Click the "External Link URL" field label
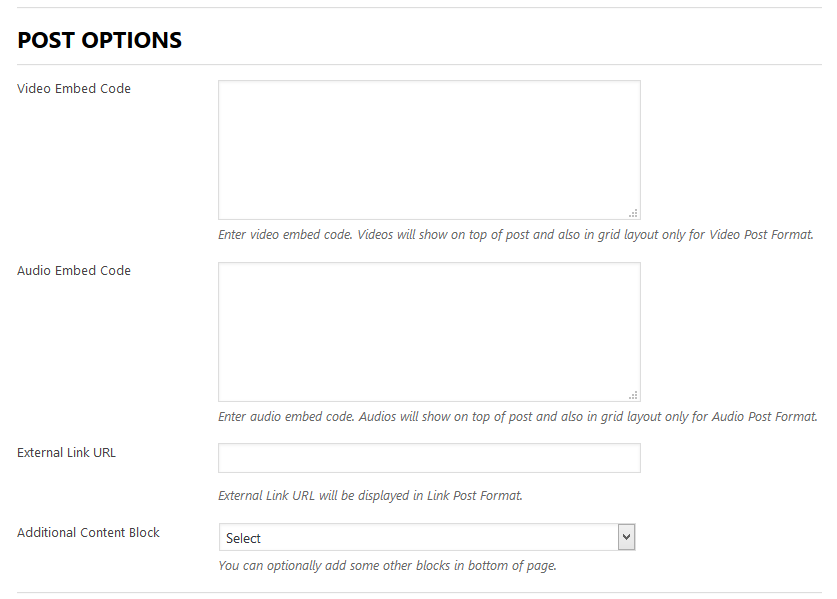This screenshot has width=837, height=599. point(66,453)
